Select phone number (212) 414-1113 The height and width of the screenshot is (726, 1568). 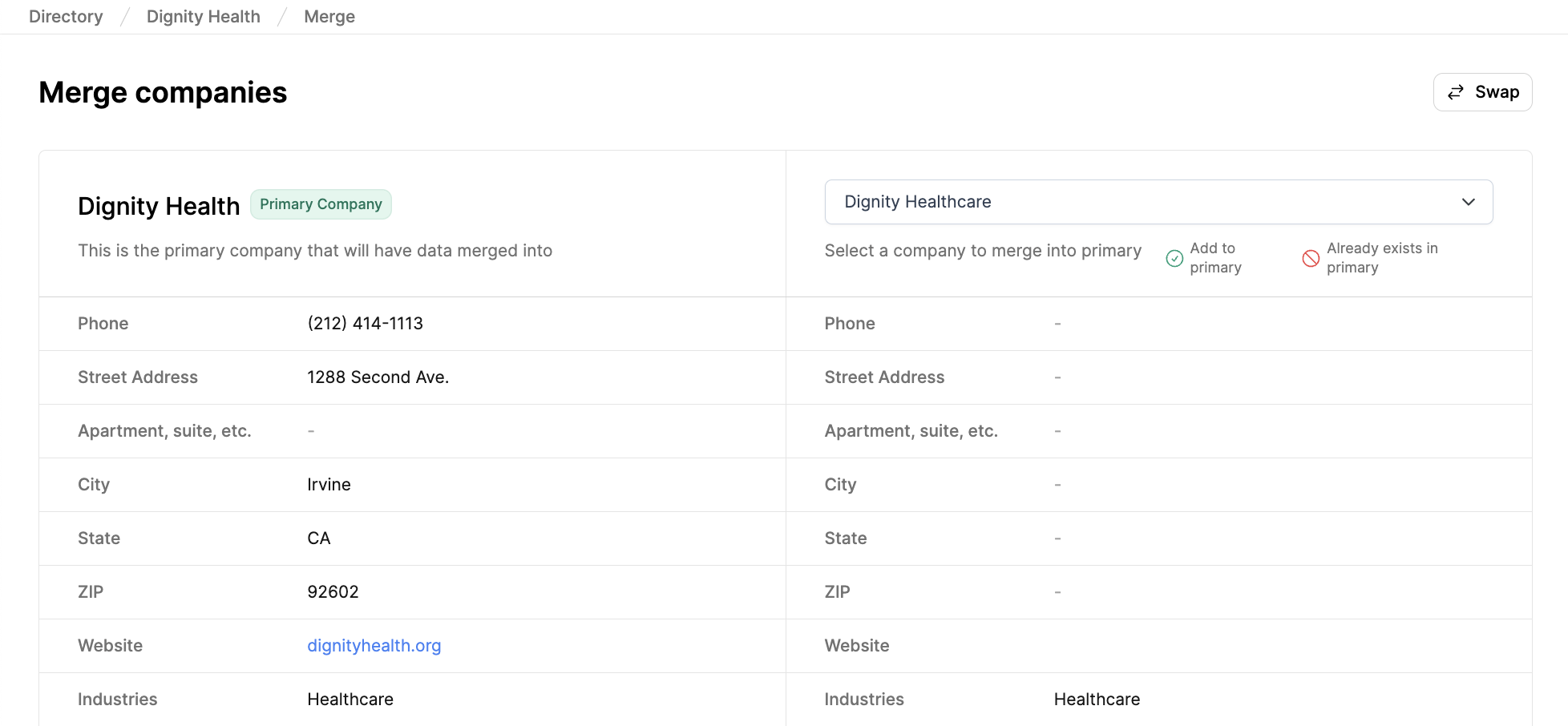point(365,323)
